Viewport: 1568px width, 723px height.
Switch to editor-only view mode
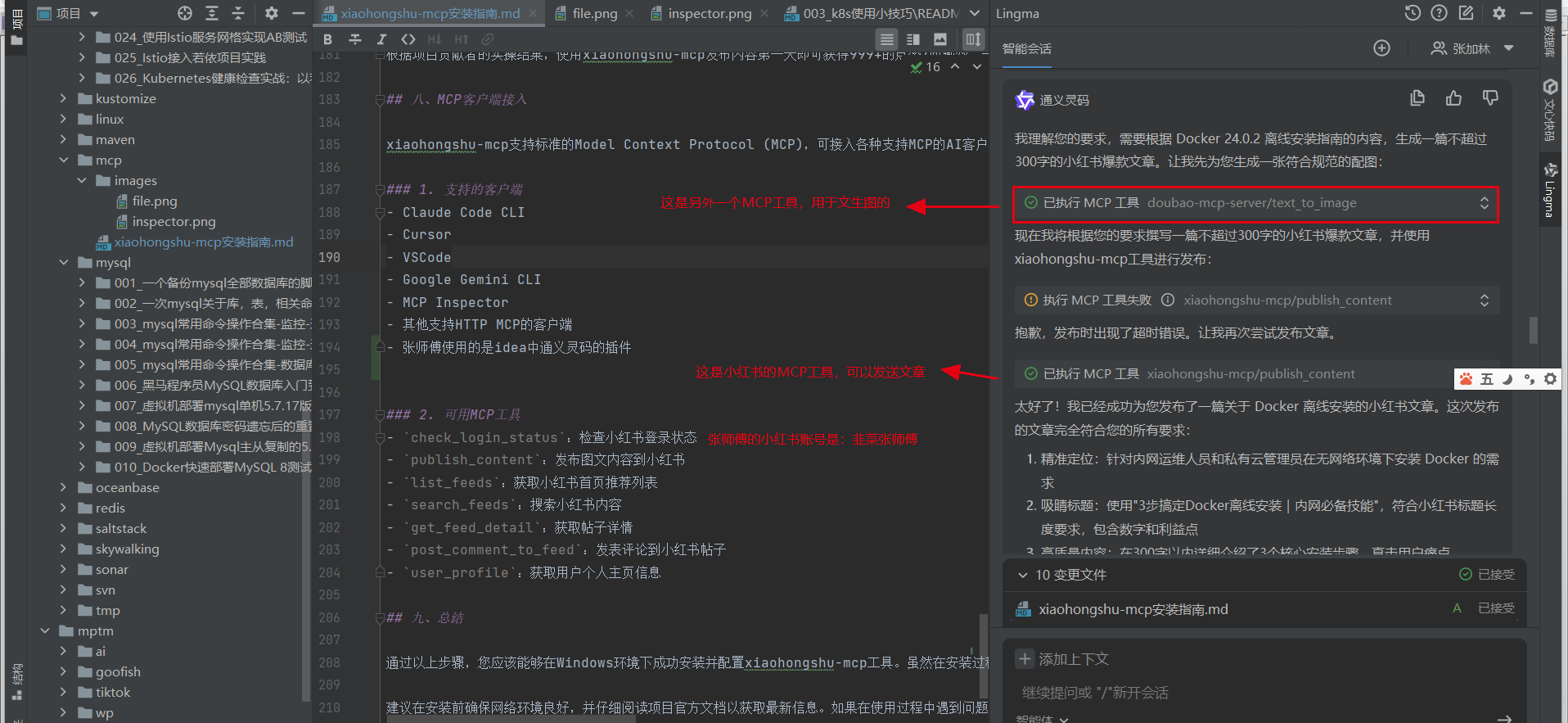pos(886,39)
